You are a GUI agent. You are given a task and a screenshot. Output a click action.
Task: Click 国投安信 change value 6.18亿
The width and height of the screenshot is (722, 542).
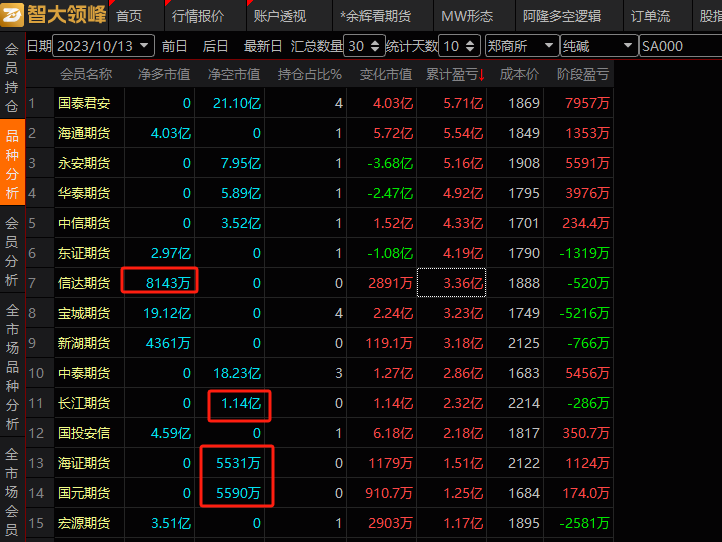coord(393,433)
